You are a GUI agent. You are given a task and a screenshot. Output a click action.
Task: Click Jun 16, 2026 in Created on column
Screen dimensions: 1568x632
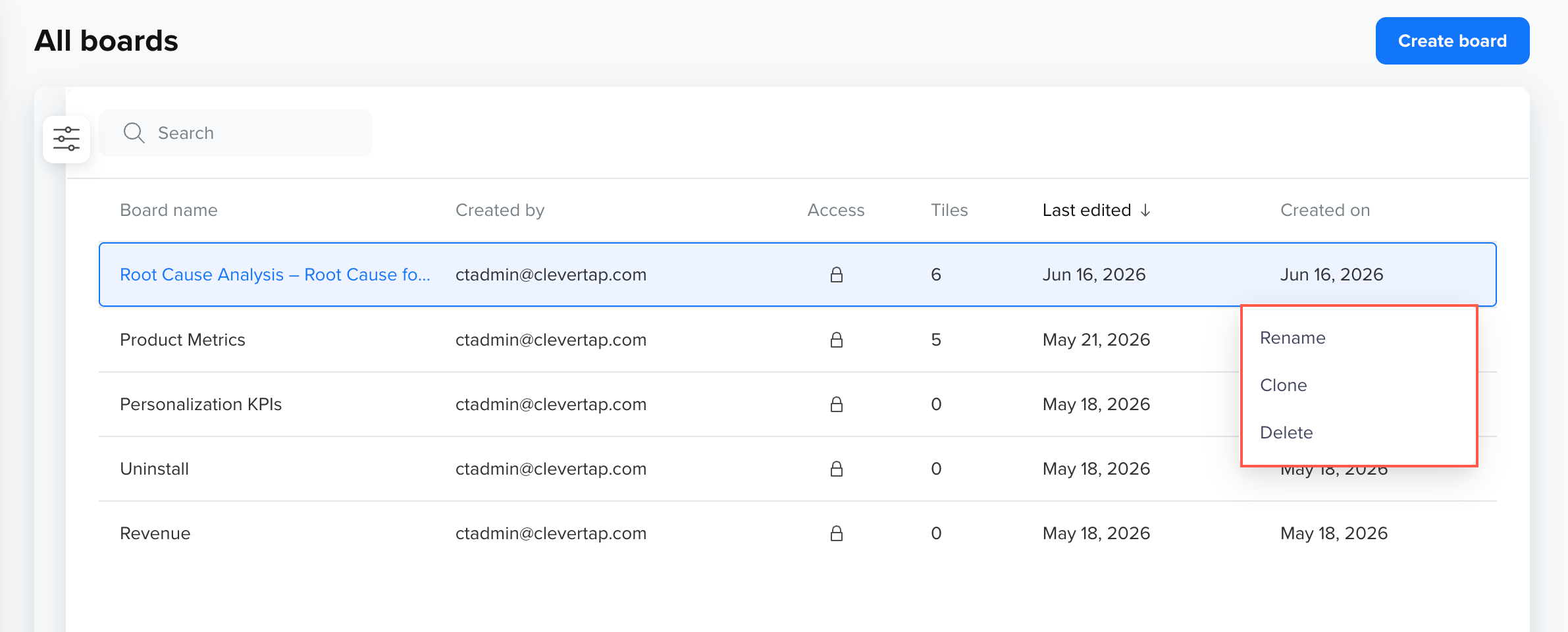1332,275
